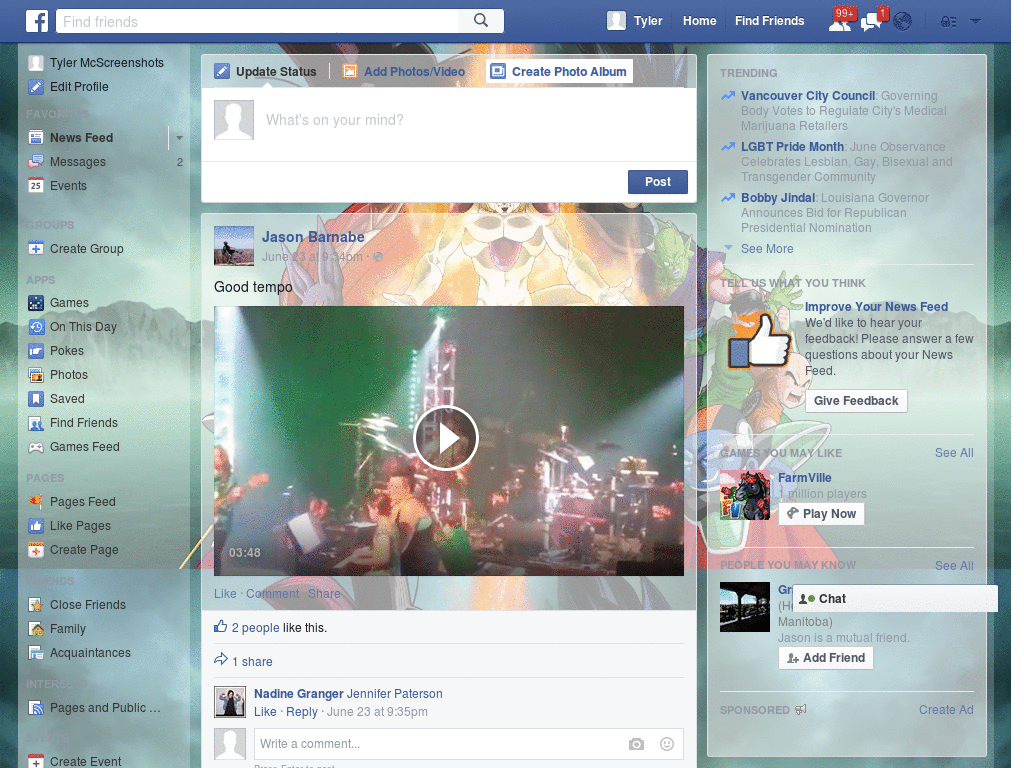The width and height of the screenshot is (1024, 768).
Task: Click the Edit Profile pencil icon
Action: [36, 86]
